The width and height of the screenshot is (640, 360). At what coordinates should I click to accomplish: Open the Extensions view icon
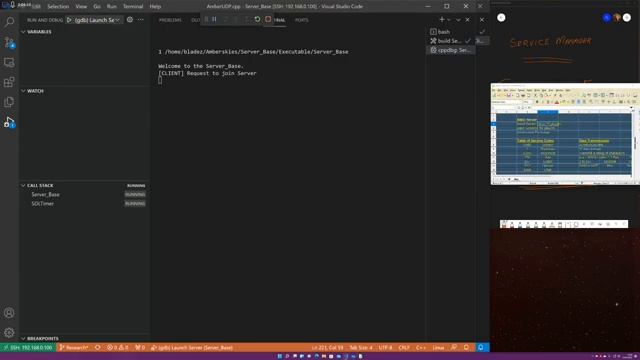(9, 82)
